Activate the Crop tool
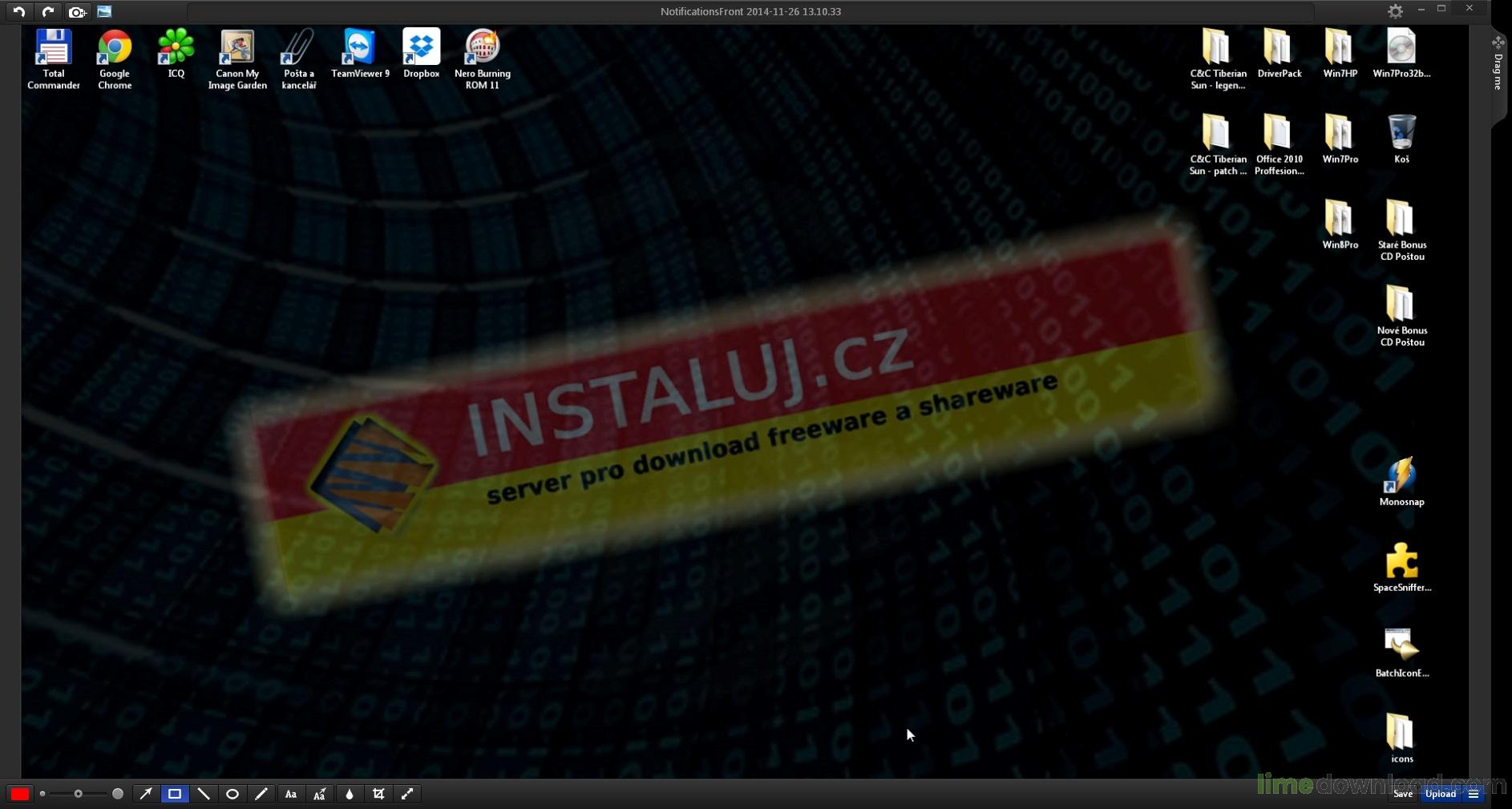This screenshot has width=1512, height=809. (x=378, y=794)
